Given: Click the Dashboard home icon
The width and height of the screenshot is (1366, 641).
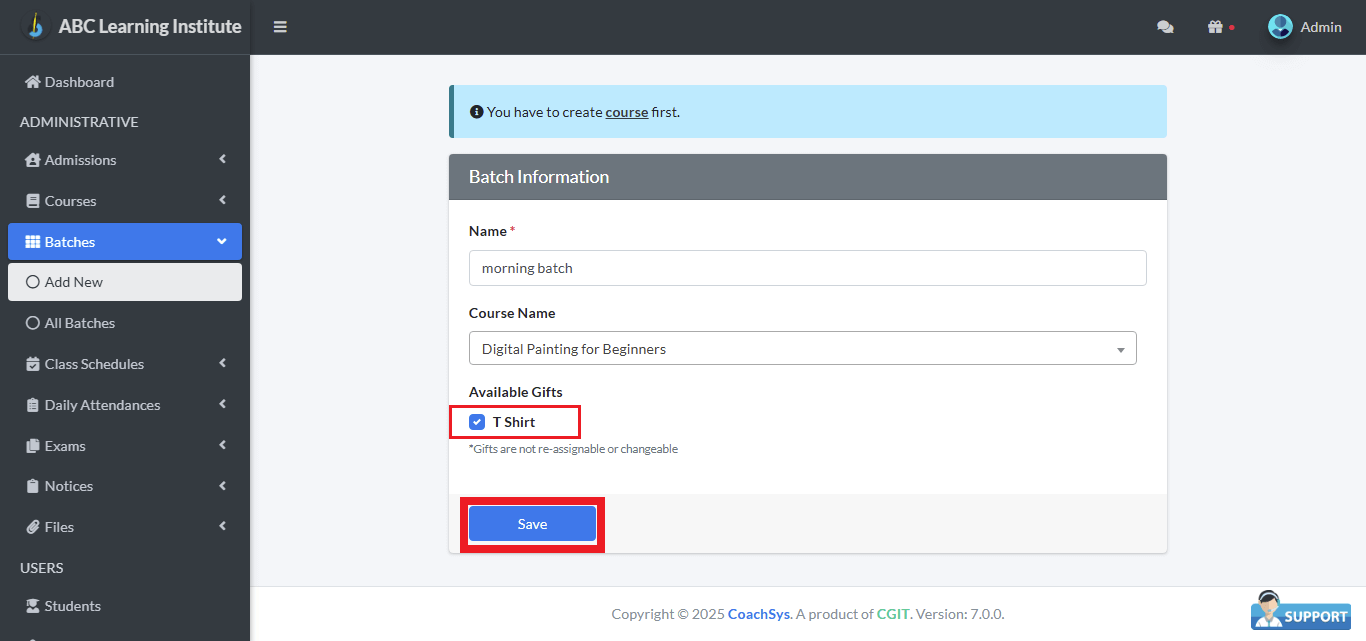Looking at the screenshot, I should [x=33, y=82].
